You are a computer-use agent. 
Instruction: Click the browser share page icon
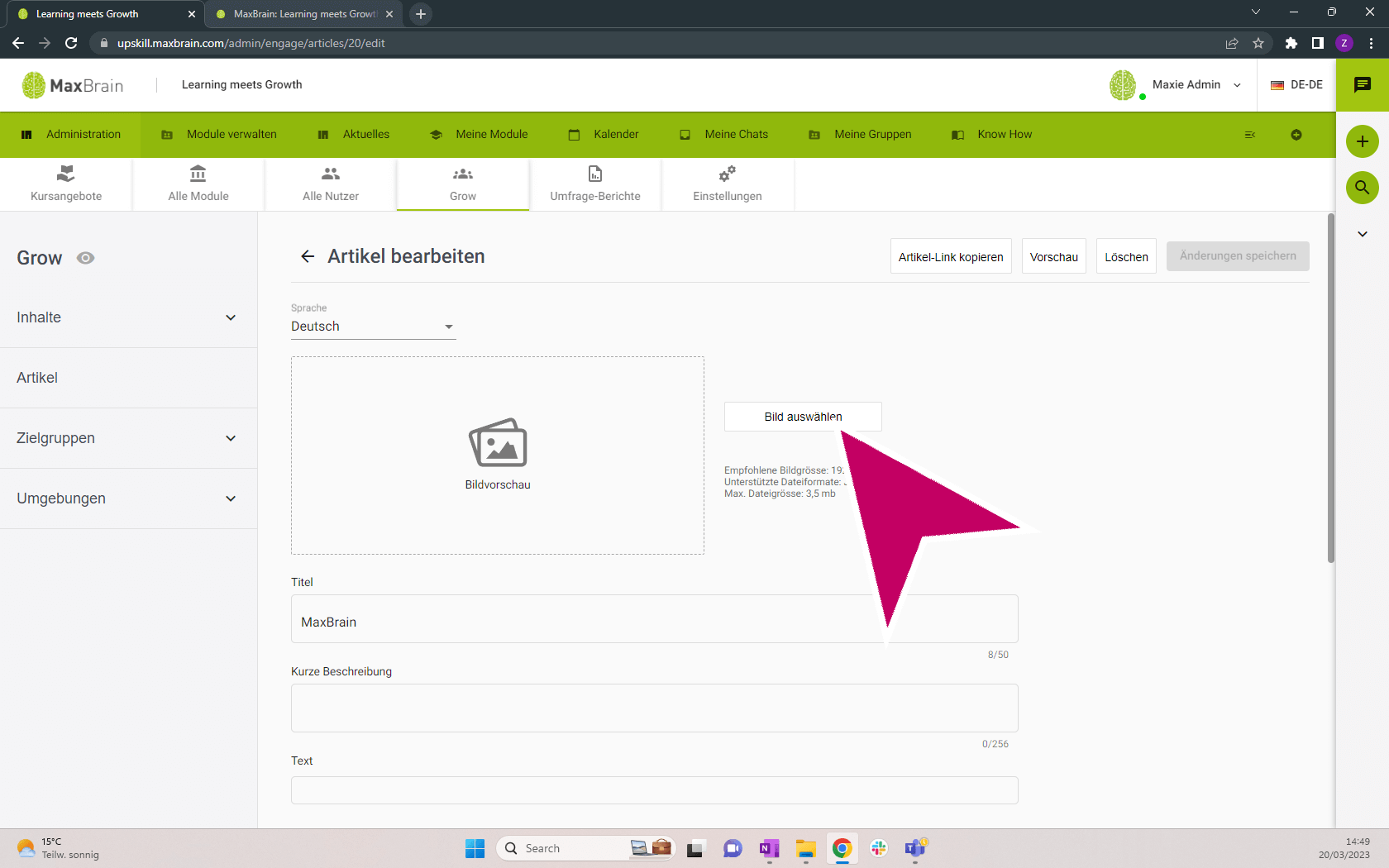tap(1232, 43)
